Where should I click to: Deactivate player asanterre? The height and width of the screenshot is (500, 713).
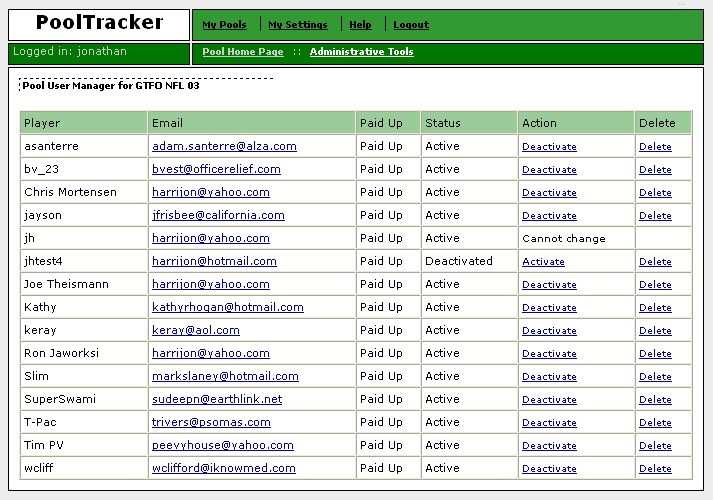tap(549, 147)
